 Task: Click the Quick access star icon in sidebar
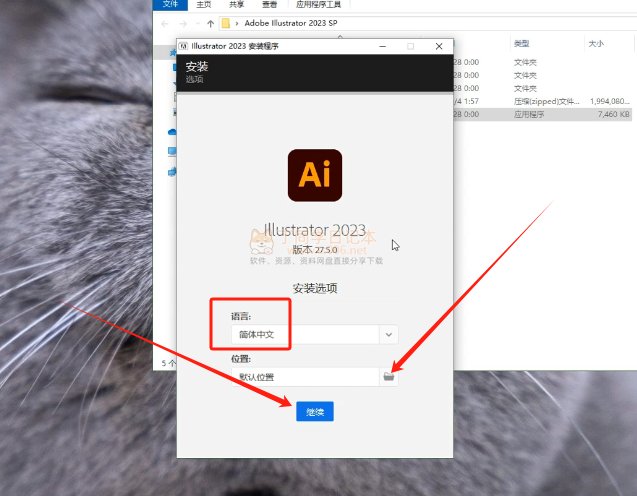click(173, 52)
